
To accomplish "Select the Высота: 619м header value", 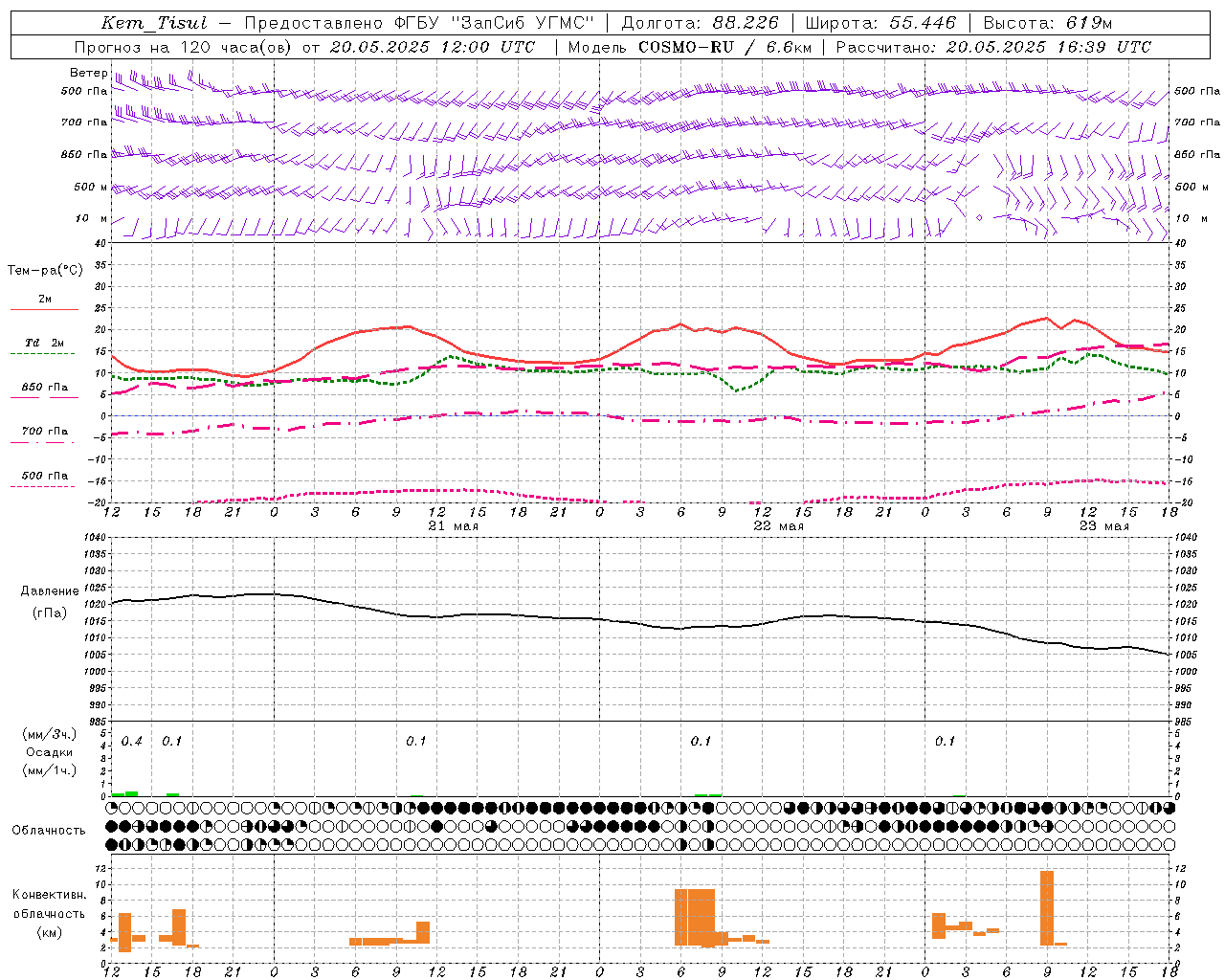I will [1048, 23].
